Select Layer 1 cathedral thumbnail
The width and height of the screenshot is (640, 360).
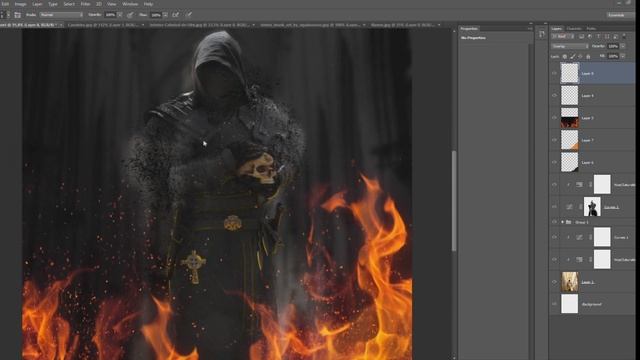click(x=569, y=282)
